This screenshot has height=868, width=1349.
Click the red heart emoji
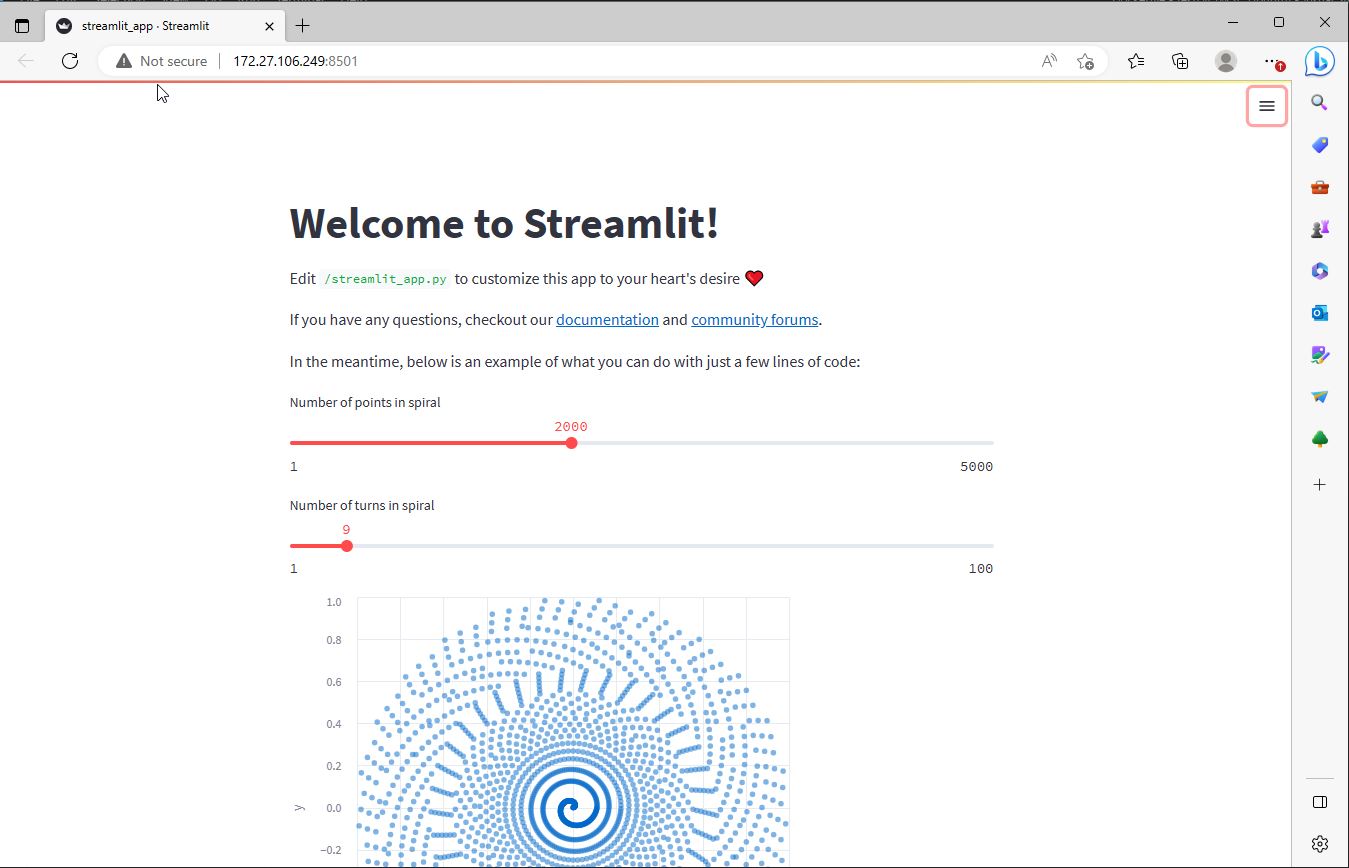[754, 279]
